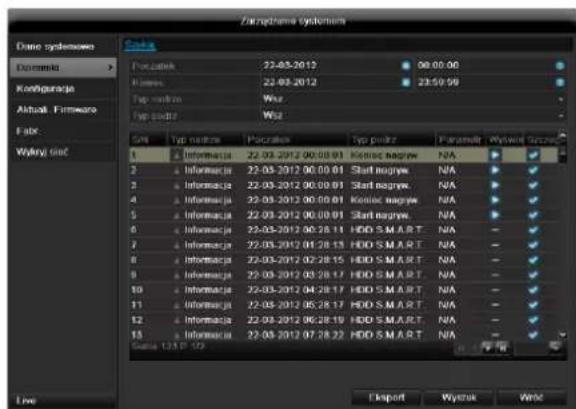Open Fabr. in the left menu

63,131
